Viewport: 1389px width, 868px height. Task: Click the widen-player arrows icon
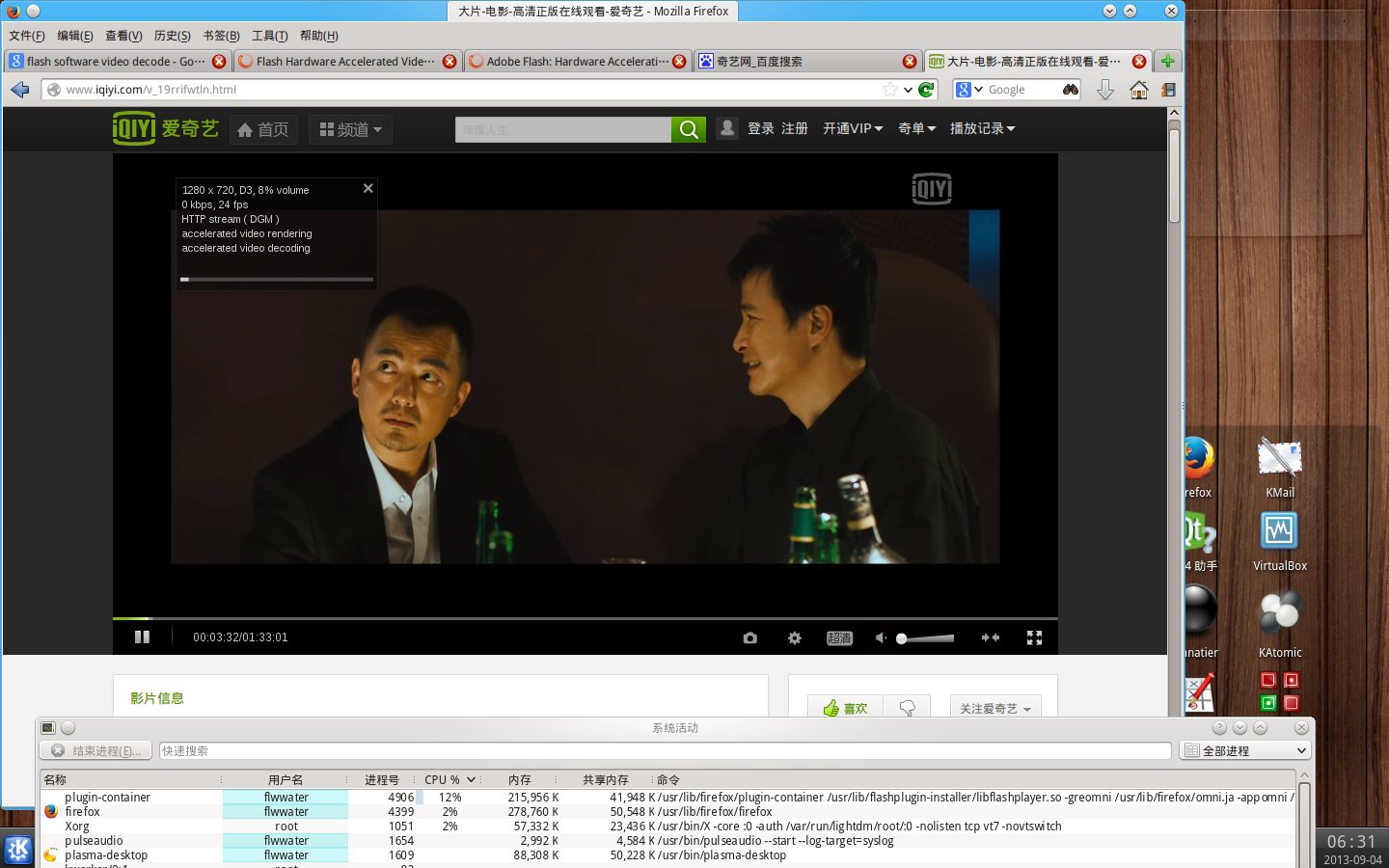pos(991,637)
